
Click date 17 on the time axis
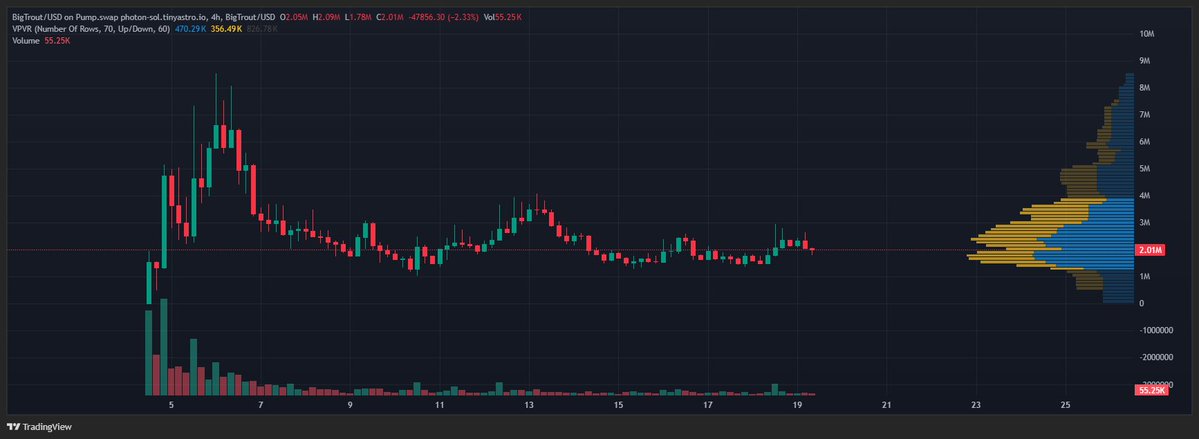coord(708,405)
